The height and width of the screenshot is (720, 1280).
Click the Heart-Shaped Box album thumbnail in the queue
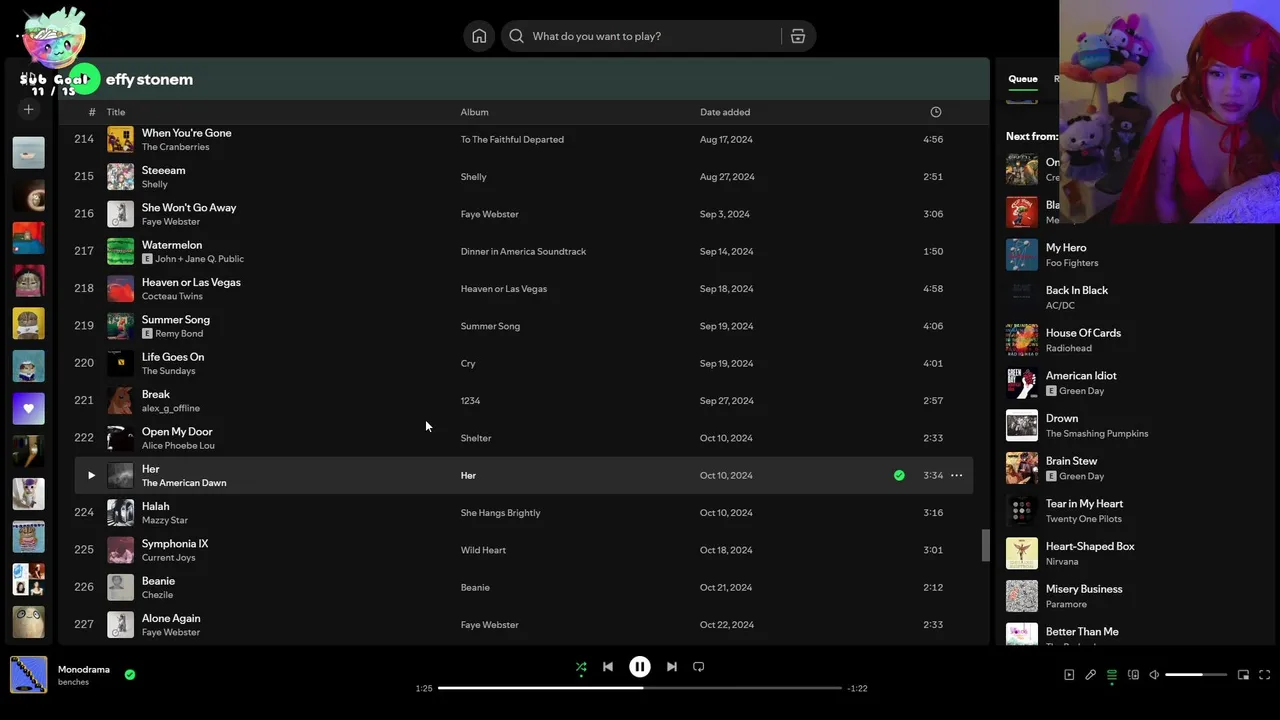tap(1022, 553)
